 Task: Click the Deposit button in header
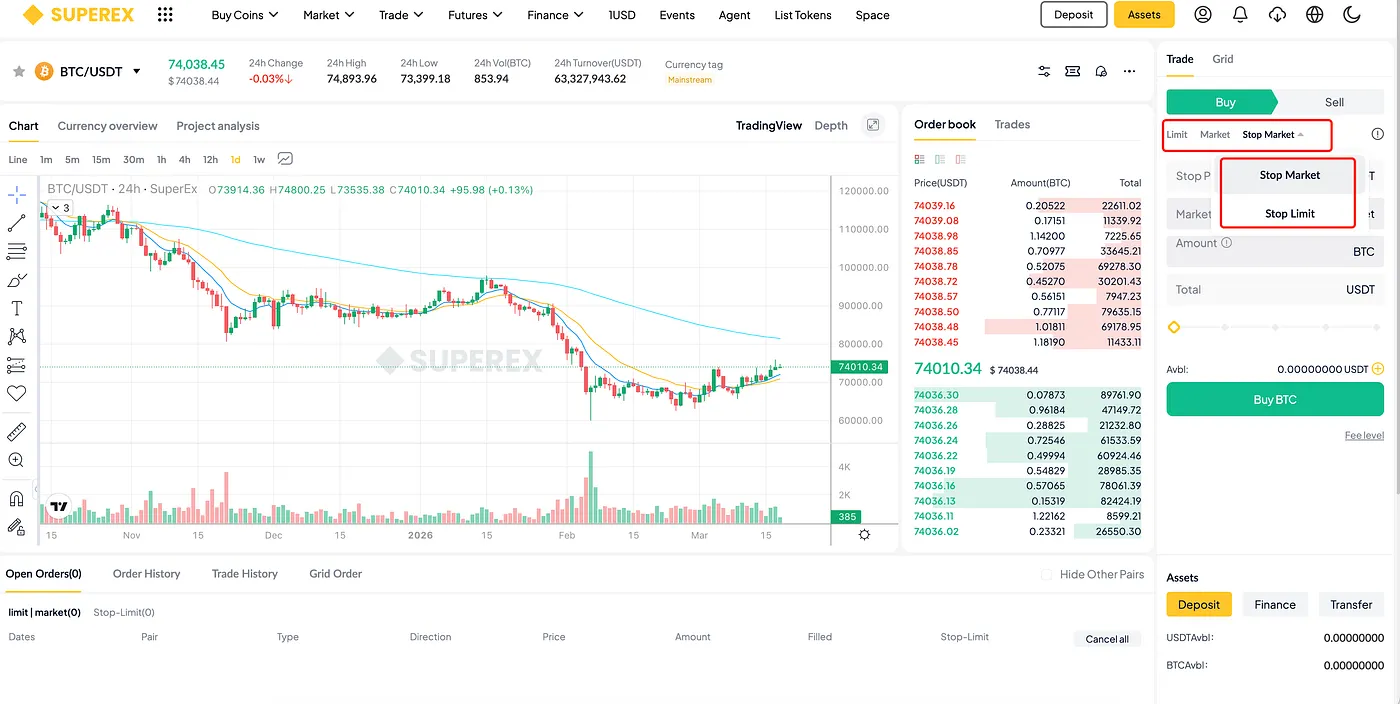[1073, 15]
